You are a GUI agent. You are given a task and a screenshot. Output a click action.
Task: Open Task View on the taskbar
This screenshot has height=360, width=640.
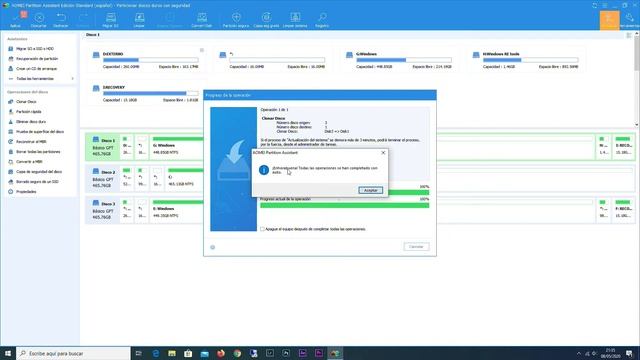[x=138, y=353]
